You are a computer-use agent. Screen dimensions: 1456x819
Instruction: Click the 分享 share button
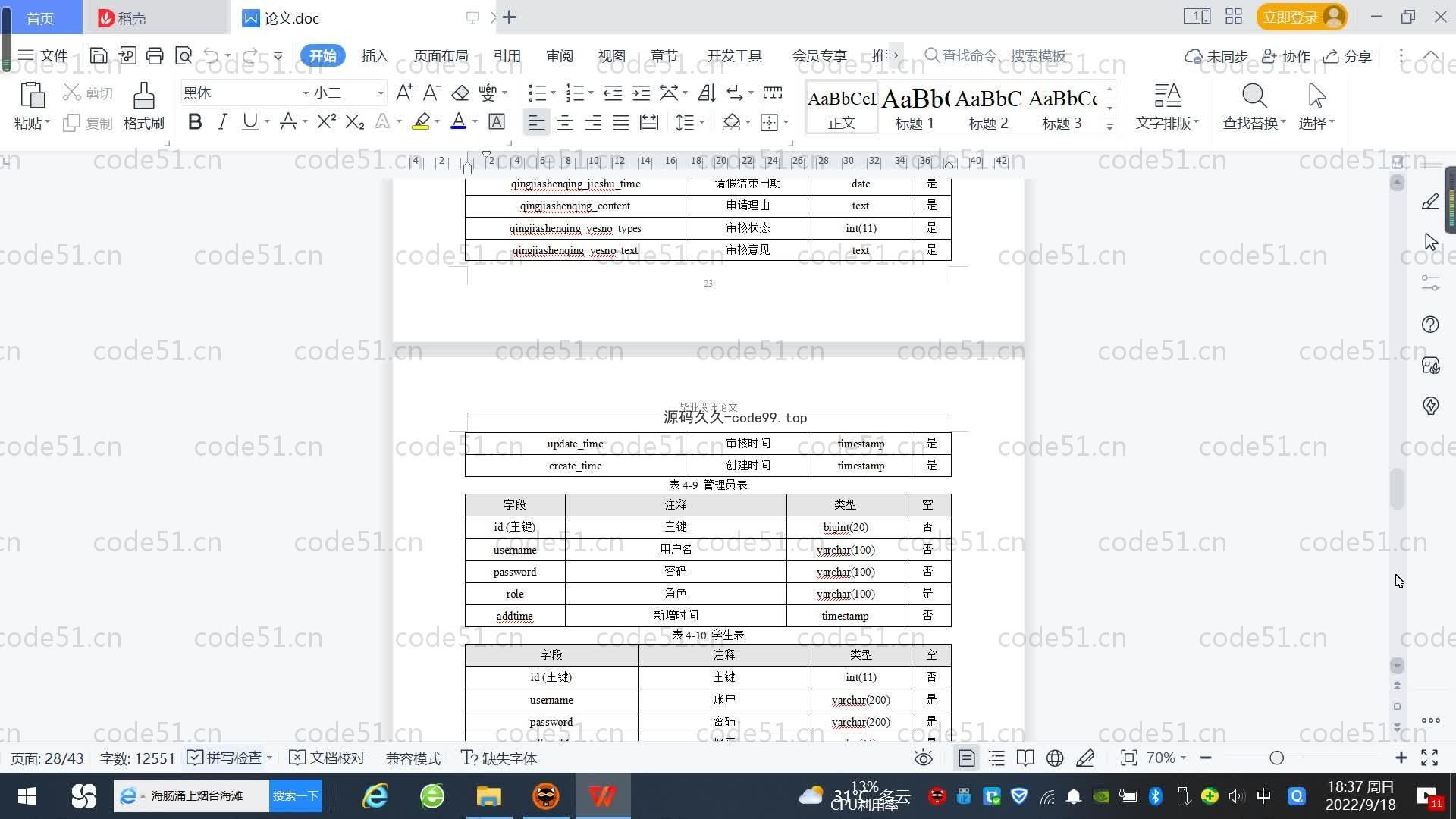point(1348,56)
